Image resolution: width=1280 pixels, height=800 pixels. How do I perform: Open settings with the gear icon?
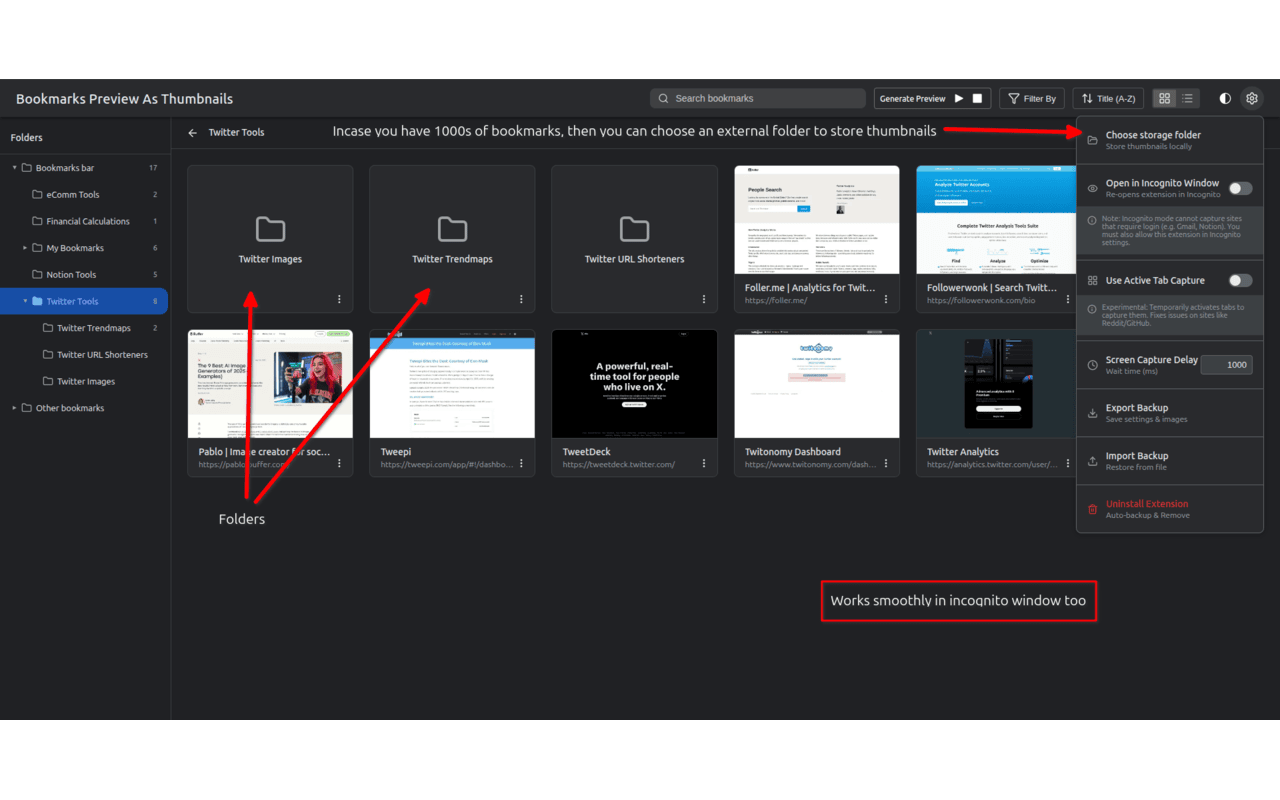coord(1251,98)
